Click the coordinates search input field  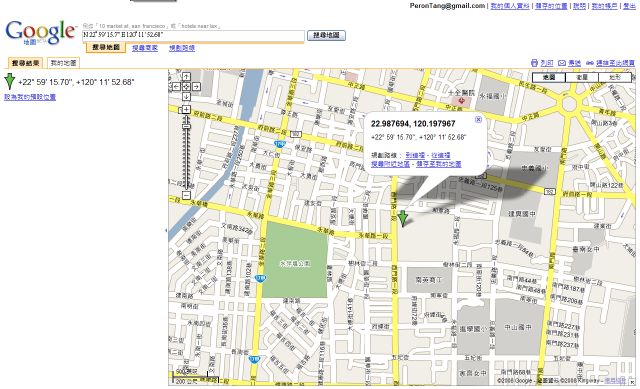193,36
